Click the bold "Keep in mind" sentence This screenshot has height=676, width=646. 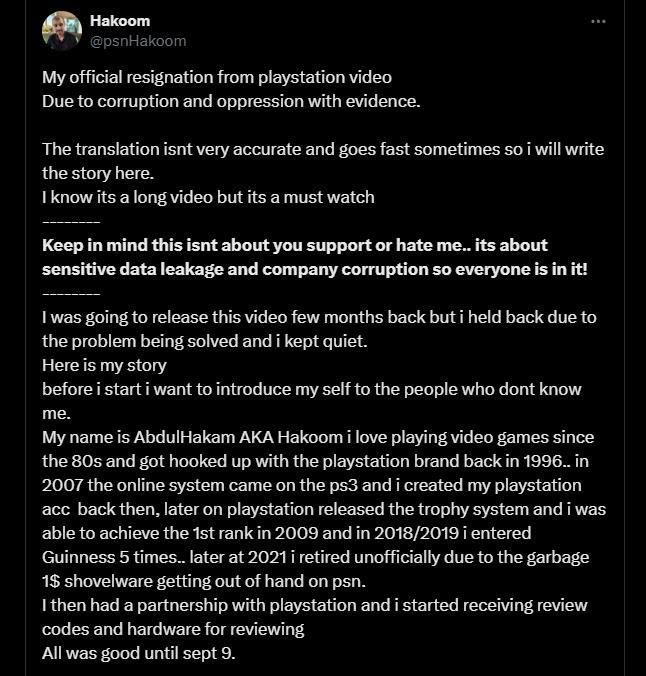pos(295,245)
